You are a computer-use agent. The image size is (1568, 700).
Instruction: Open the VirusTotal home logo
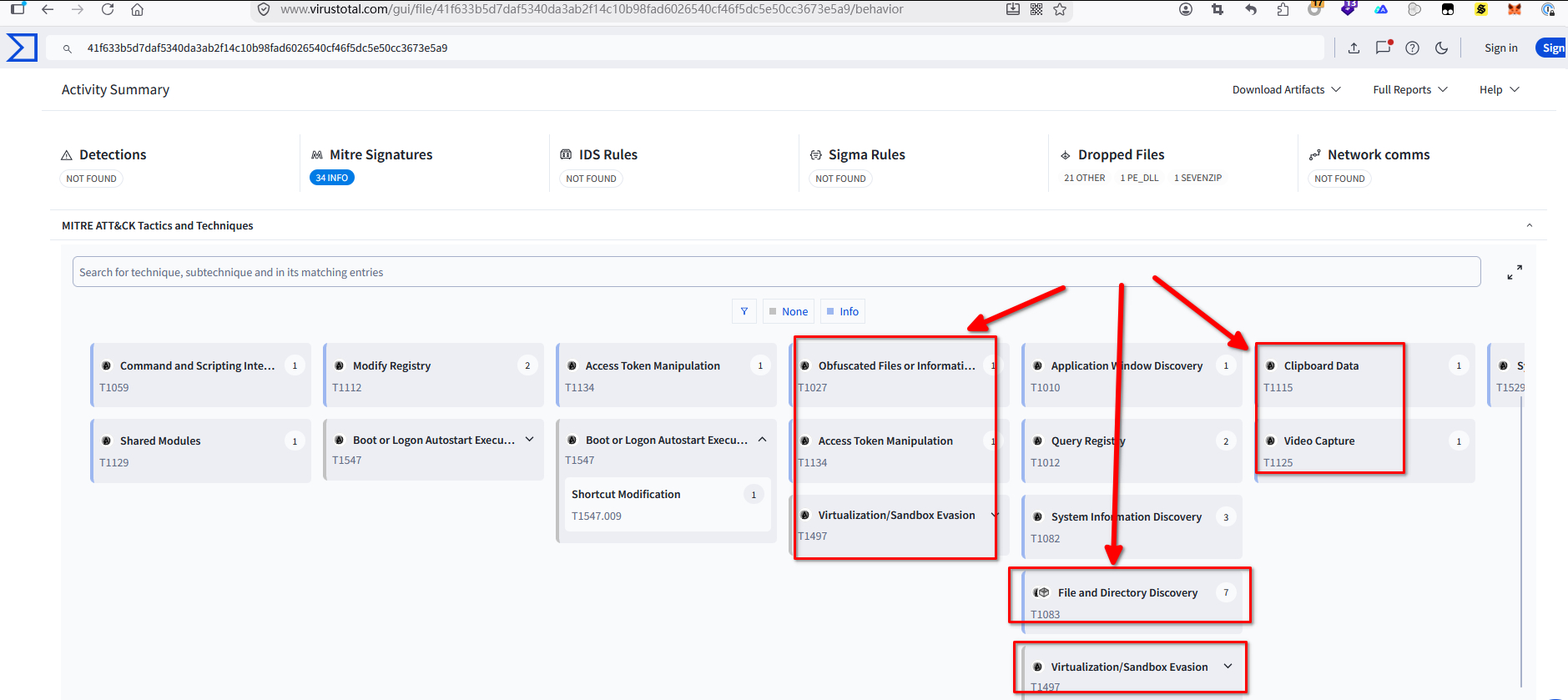point(22,48)
